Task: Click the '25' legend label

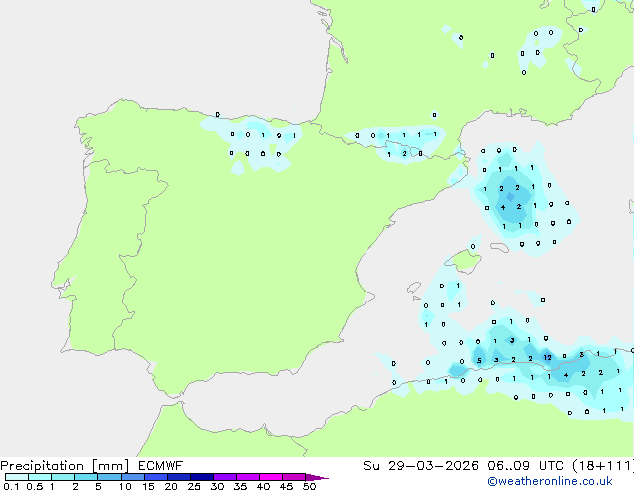Action: click(x=194, y=486)
